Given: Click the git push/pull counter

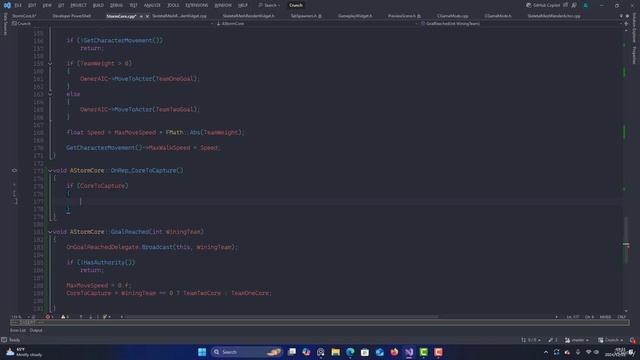Looking at the screenshot, I should point(531,340).
